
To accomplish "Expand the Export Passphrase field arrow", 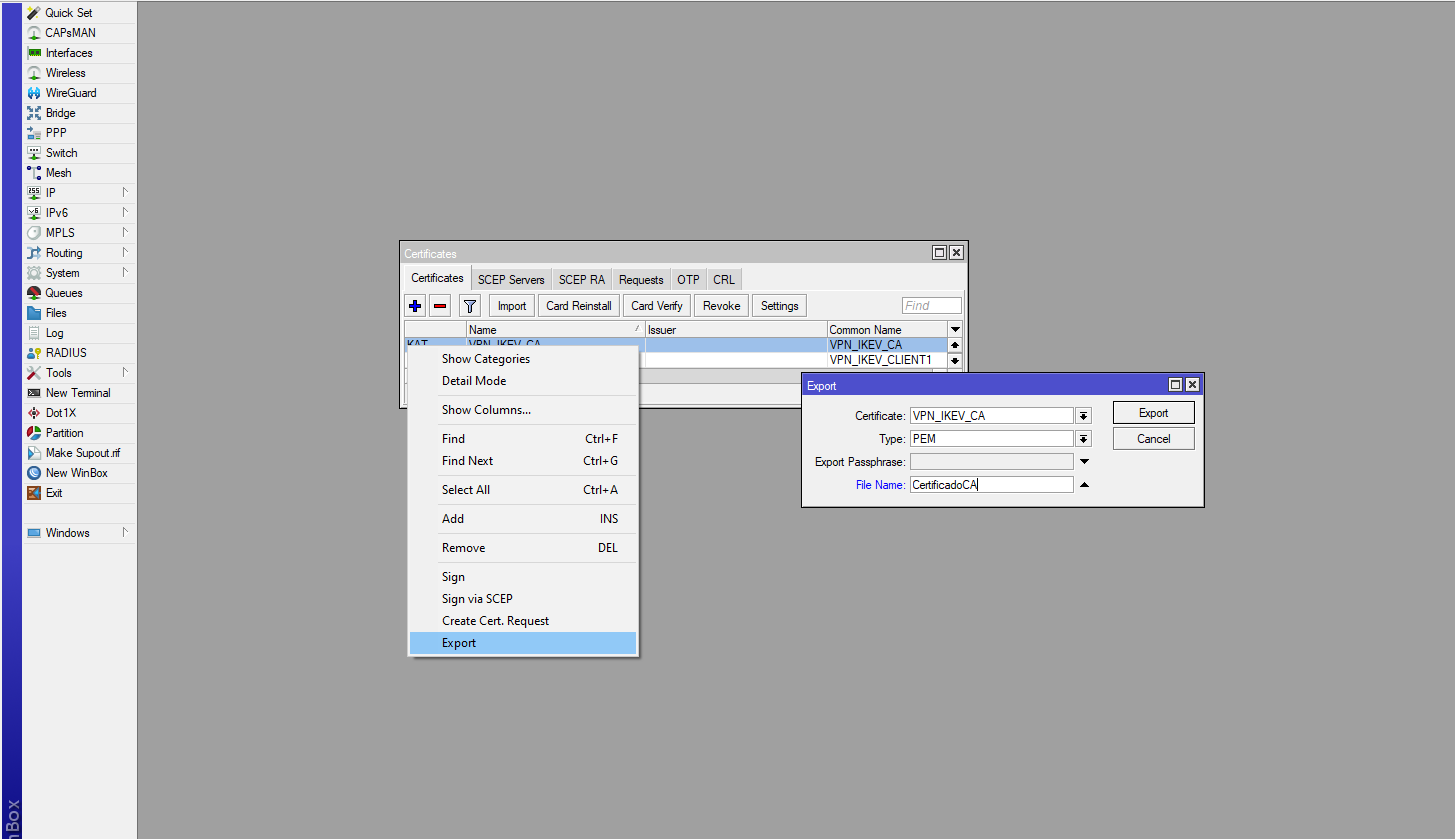I will pos(1084,462).
